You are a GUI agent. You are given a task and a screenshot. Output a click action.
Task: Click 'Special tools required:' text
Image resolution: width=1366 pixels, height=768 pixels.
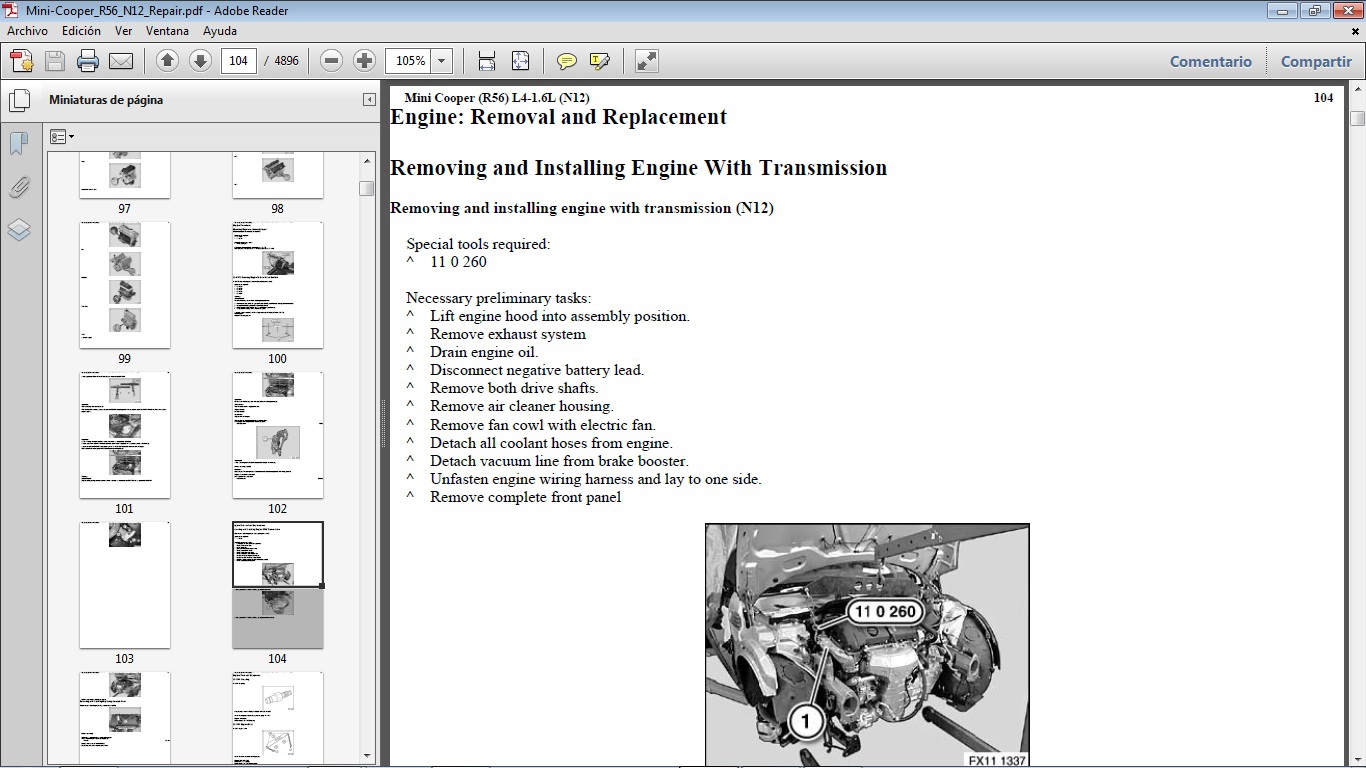pyautogui.click(x=478, y=244)
